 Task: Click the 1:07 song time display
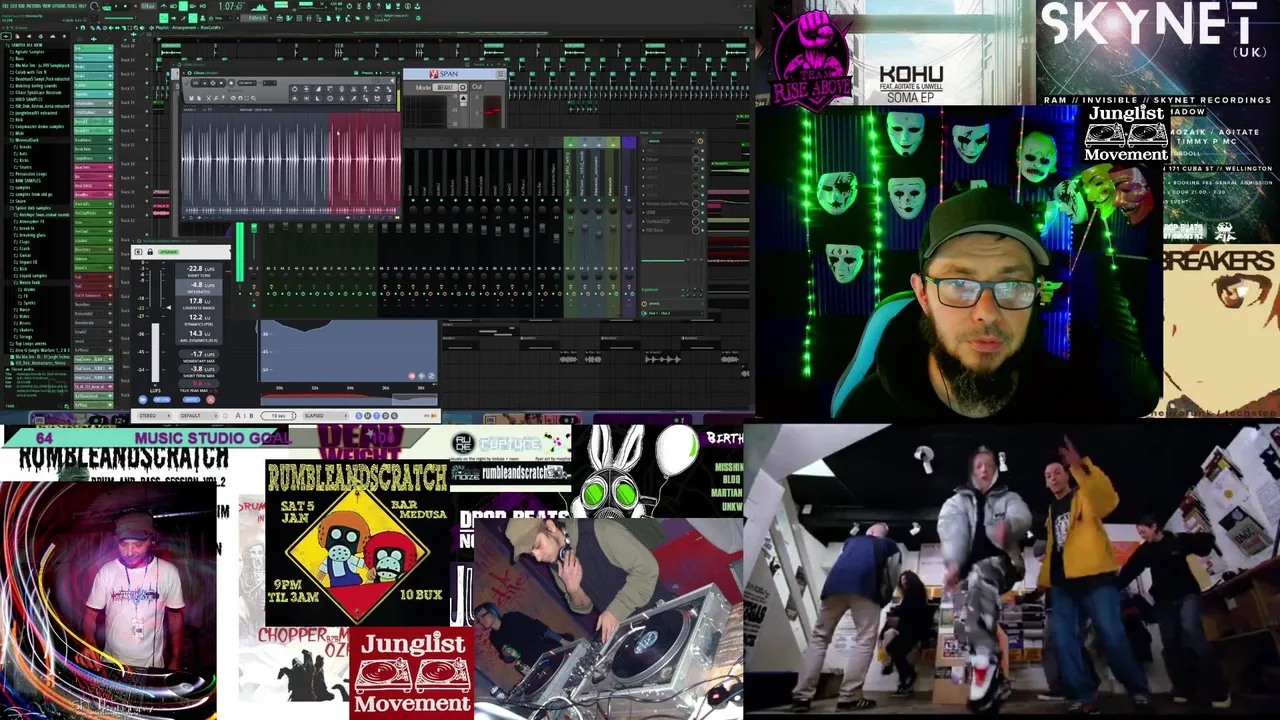coord(231,6)
